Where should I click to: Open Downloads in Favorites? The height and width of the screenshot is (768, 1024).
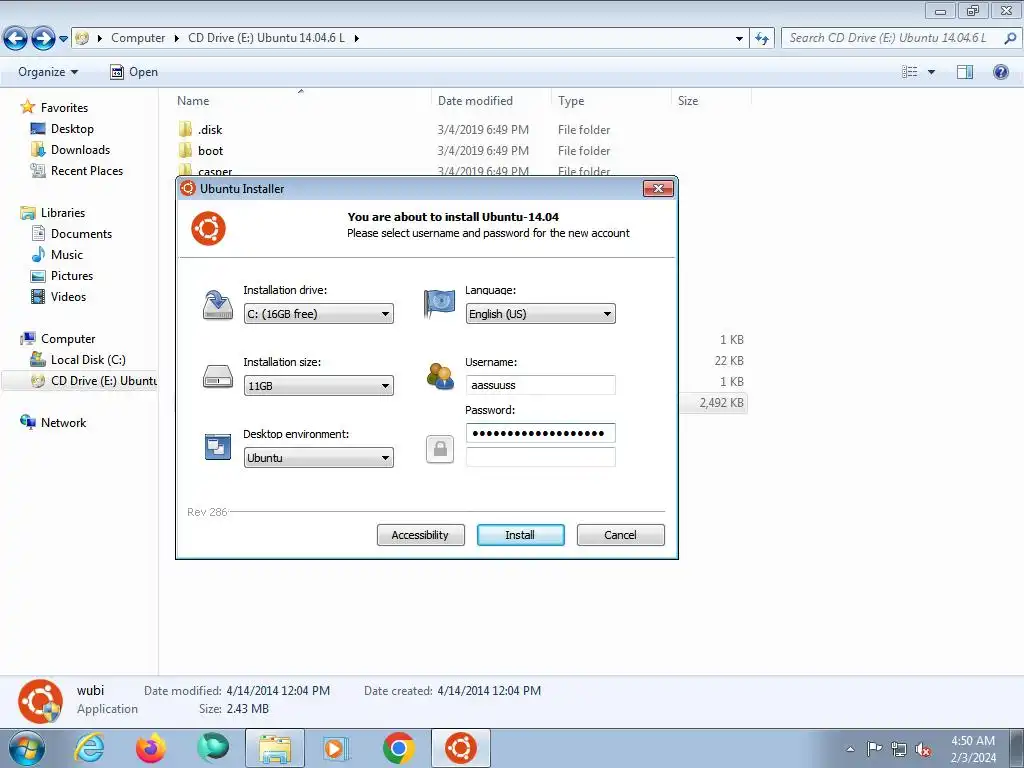tap(80, 150)
